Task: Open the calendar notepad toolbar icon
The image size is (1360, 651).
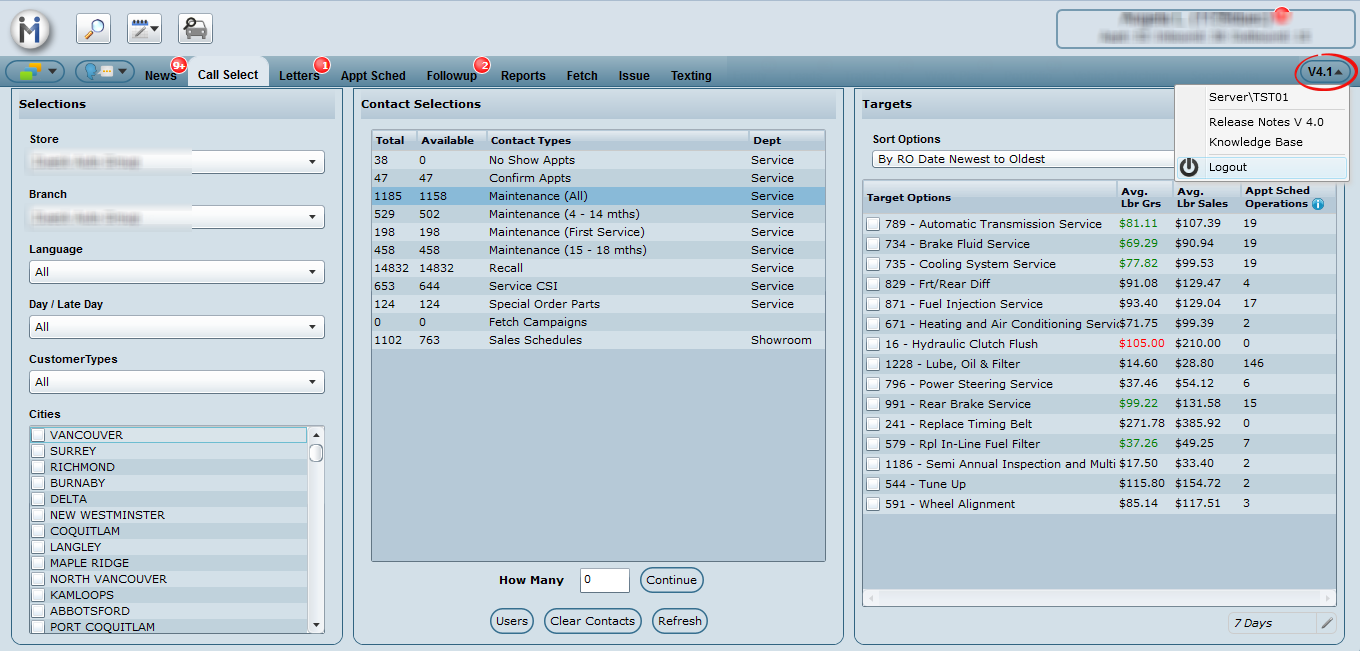Action: [x=144, y=29]
